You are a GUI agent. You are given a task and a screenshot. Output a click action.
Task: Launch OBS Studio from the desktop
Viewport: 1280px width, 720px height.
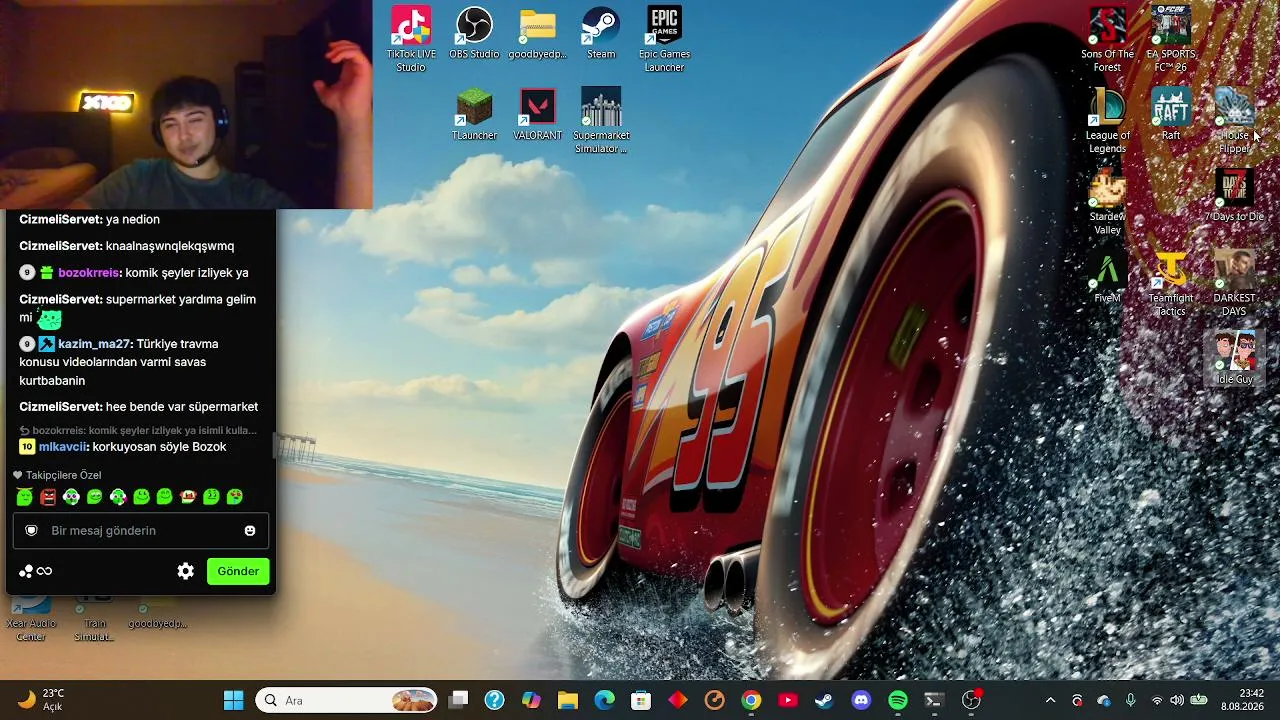(x=474, y=33)
